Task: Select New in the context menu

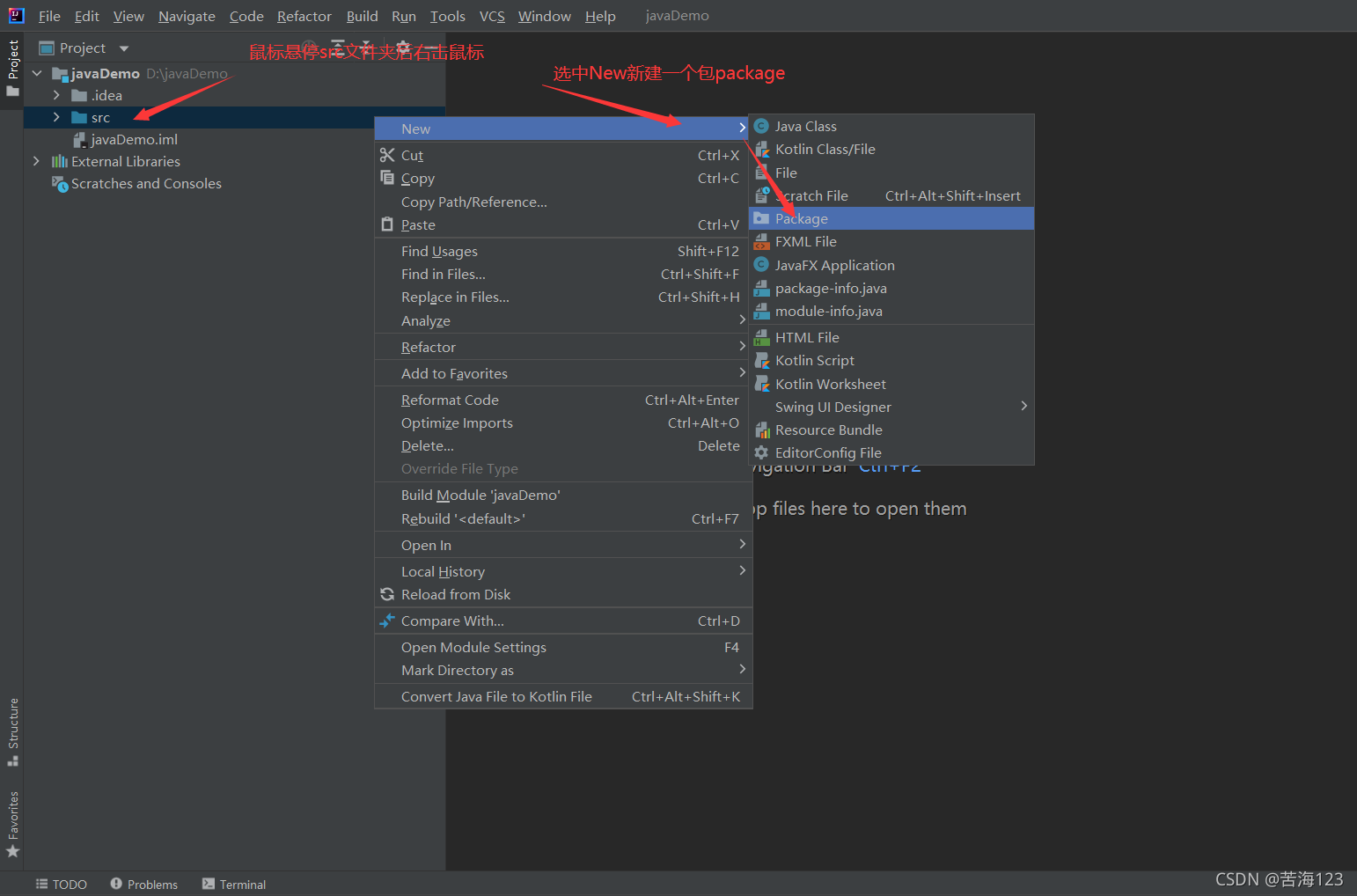Action: 563,129
